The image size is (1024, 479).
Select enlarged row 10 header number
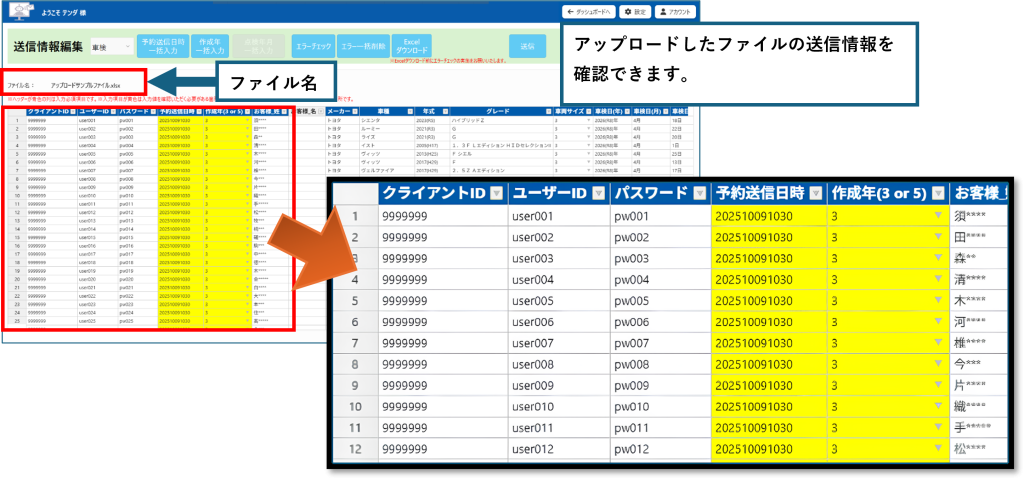click(x=355, y=407)
